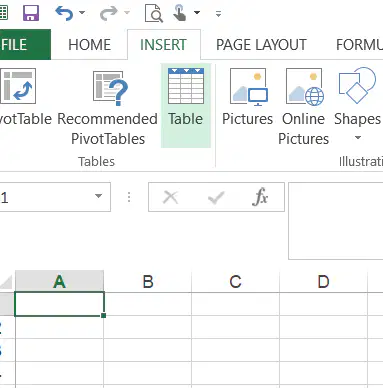The image size is (383, 388).
Task: Open the FILE tab
Action: coord(24,44)
